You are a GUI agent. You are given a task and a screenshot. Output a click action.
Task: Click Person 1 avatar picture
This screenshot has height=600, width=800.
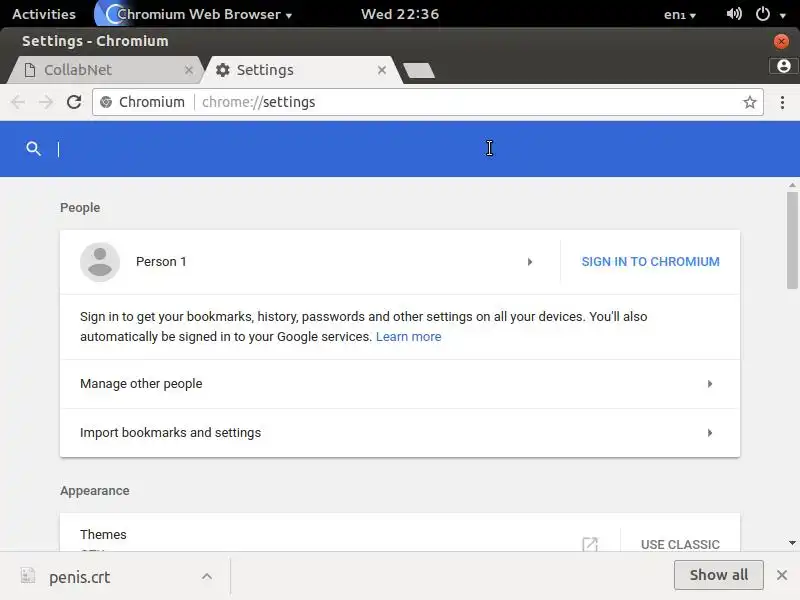pyautogui.click(x=100, y=262)
